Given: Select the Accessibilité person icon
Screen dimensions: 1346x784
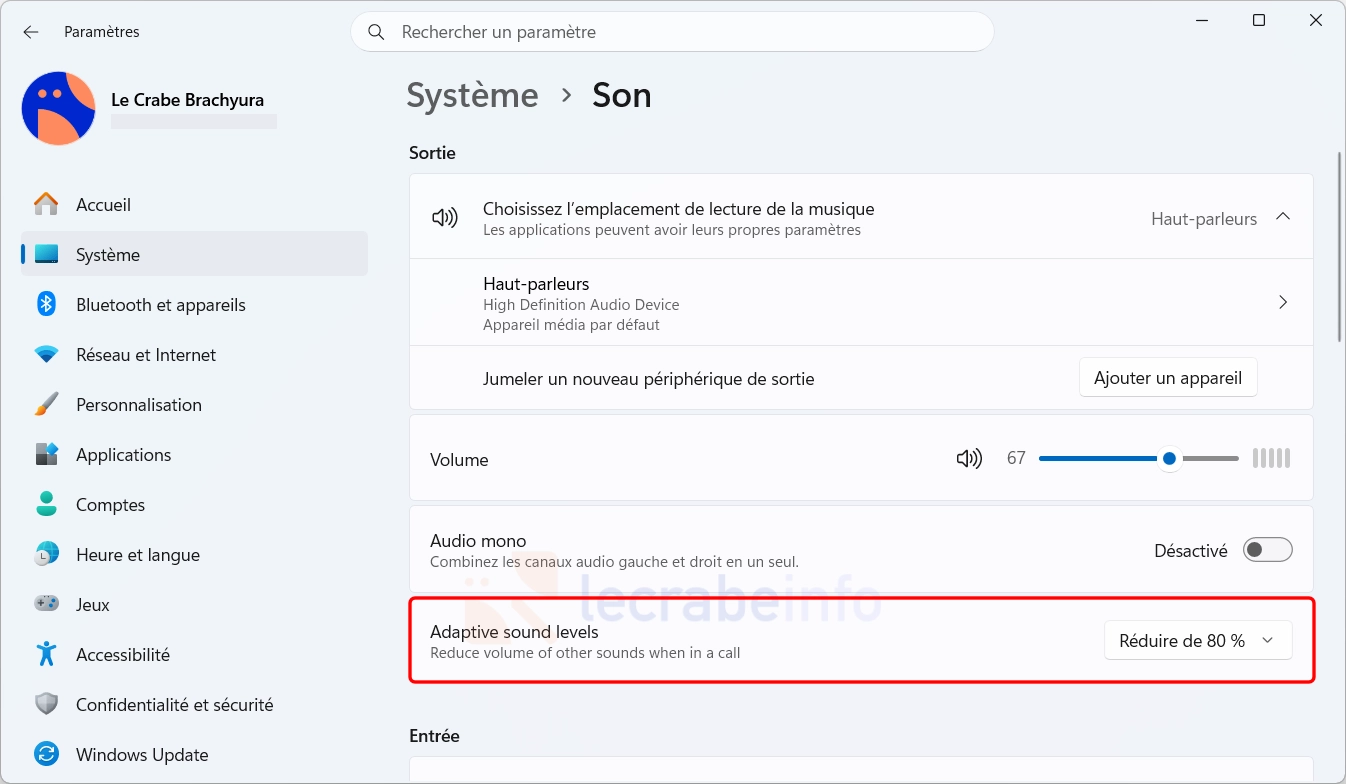Looking at the screenshot, I should tap(46, 654).
